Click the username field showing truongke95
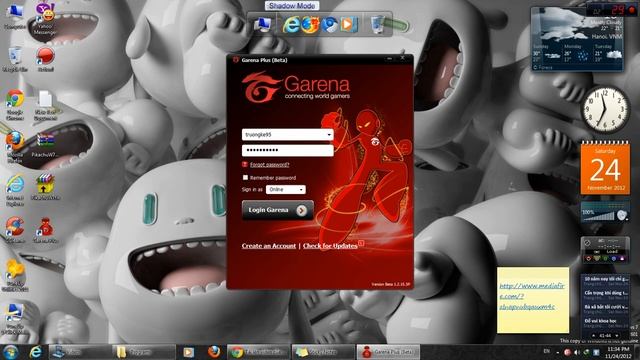 [x=287, y=135]
